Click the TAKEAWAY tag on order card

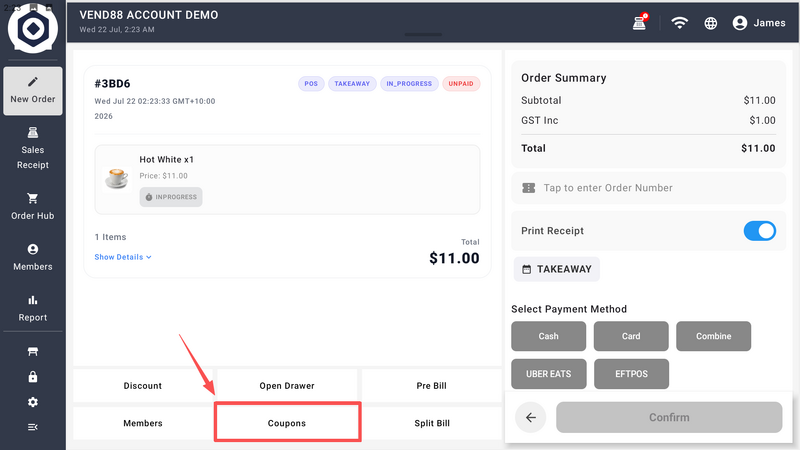[352, 84]
